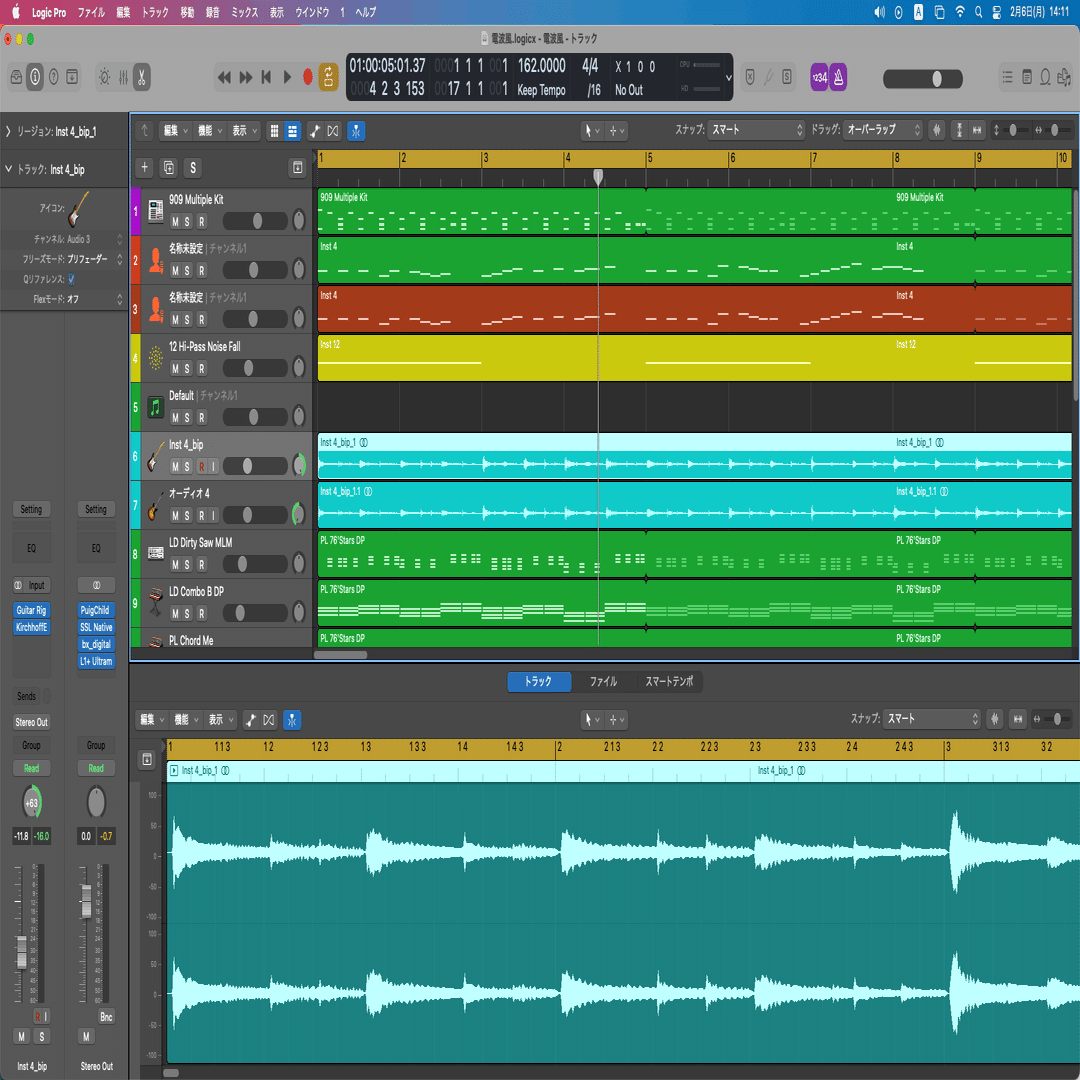Adjust the オーディオ 4 track volume slider
The height and width of the screenshot is (1080, 1080).
[x=254, y=515]
